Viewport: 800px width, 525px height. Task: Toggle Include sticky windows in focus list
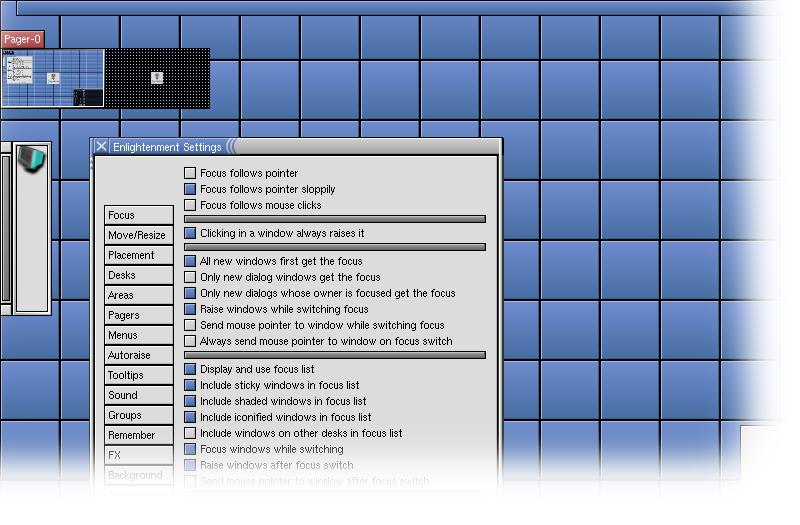tap(190, 385)
